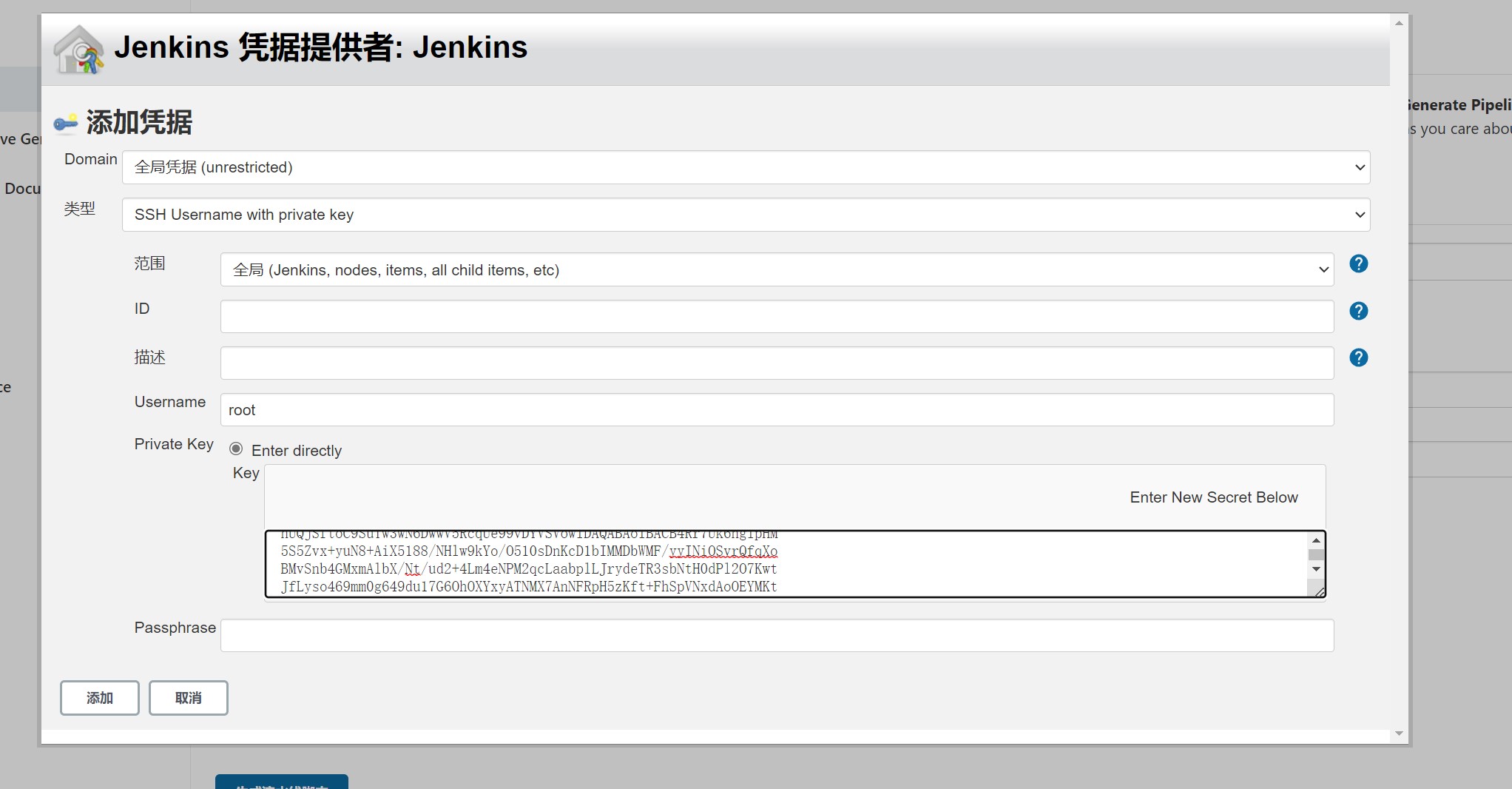
Task: Open help icon for the ID field
Action: (1358, 311)
